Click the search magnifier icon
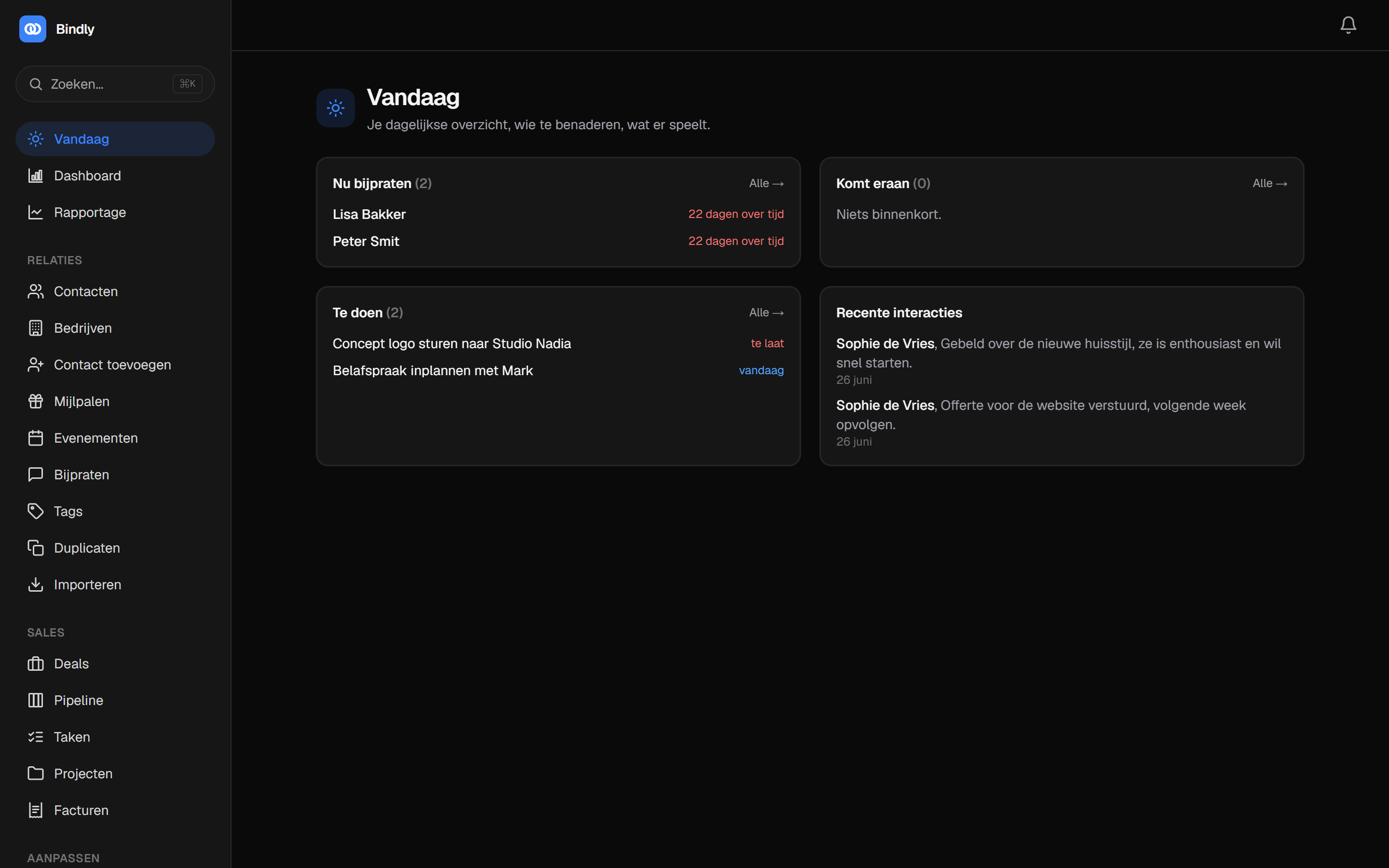 pos(36,84)
